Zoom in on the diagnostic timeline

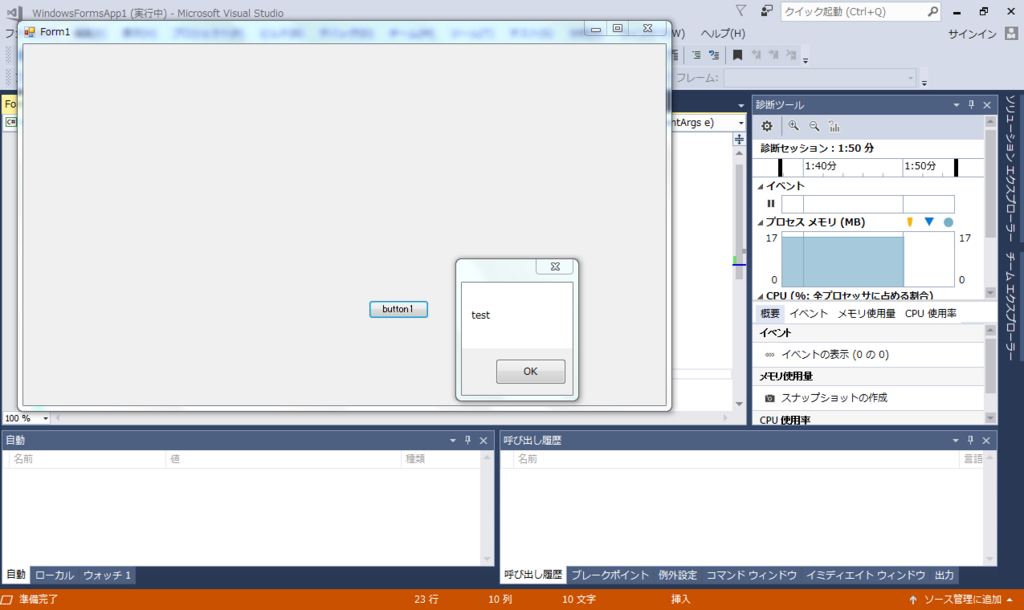coord(793,126)
